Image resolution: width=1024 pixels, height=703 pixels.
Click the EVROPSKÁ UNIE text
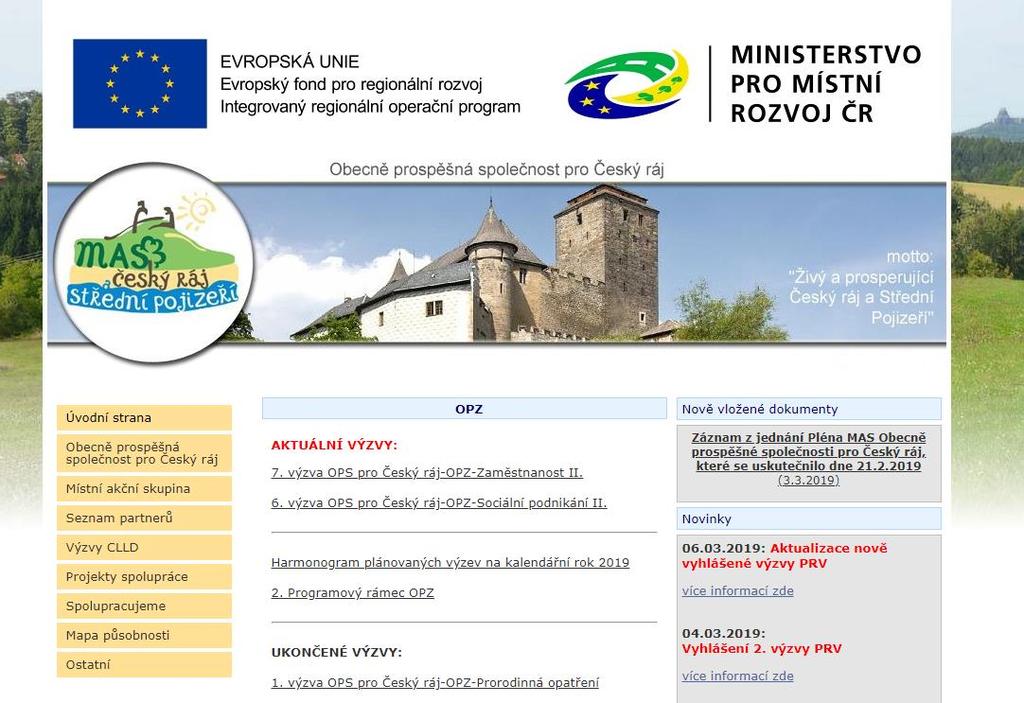pyautogui.click(x=289, y=62)
